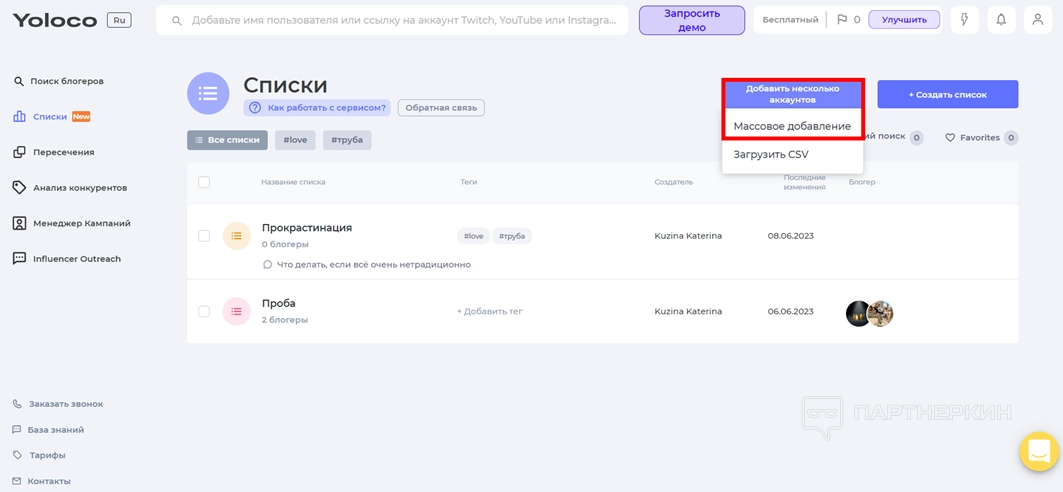Go to Поиск блогеров in sidebar
Image resolution: width=1063 pixels, height=492 pixels.
[x=66, y=81]
